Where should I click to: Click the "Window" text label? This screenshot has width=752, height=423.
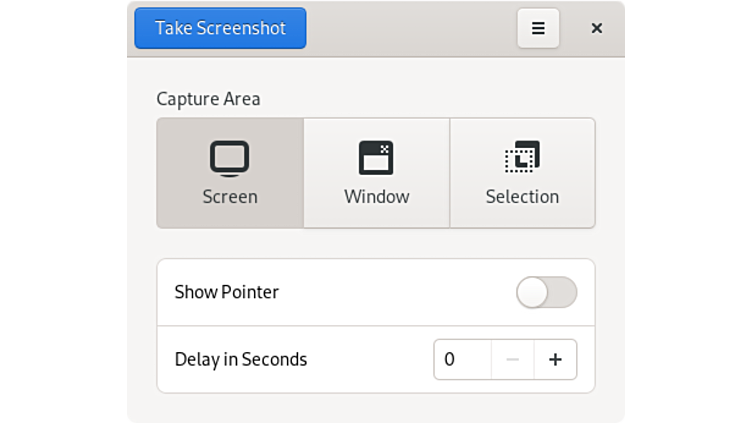click(377, 197)
